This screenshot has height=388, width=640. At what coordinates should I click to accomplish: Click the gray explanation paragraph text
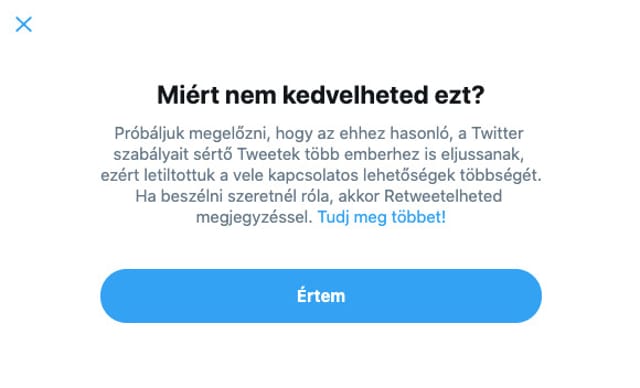click(x=321, y=175)
